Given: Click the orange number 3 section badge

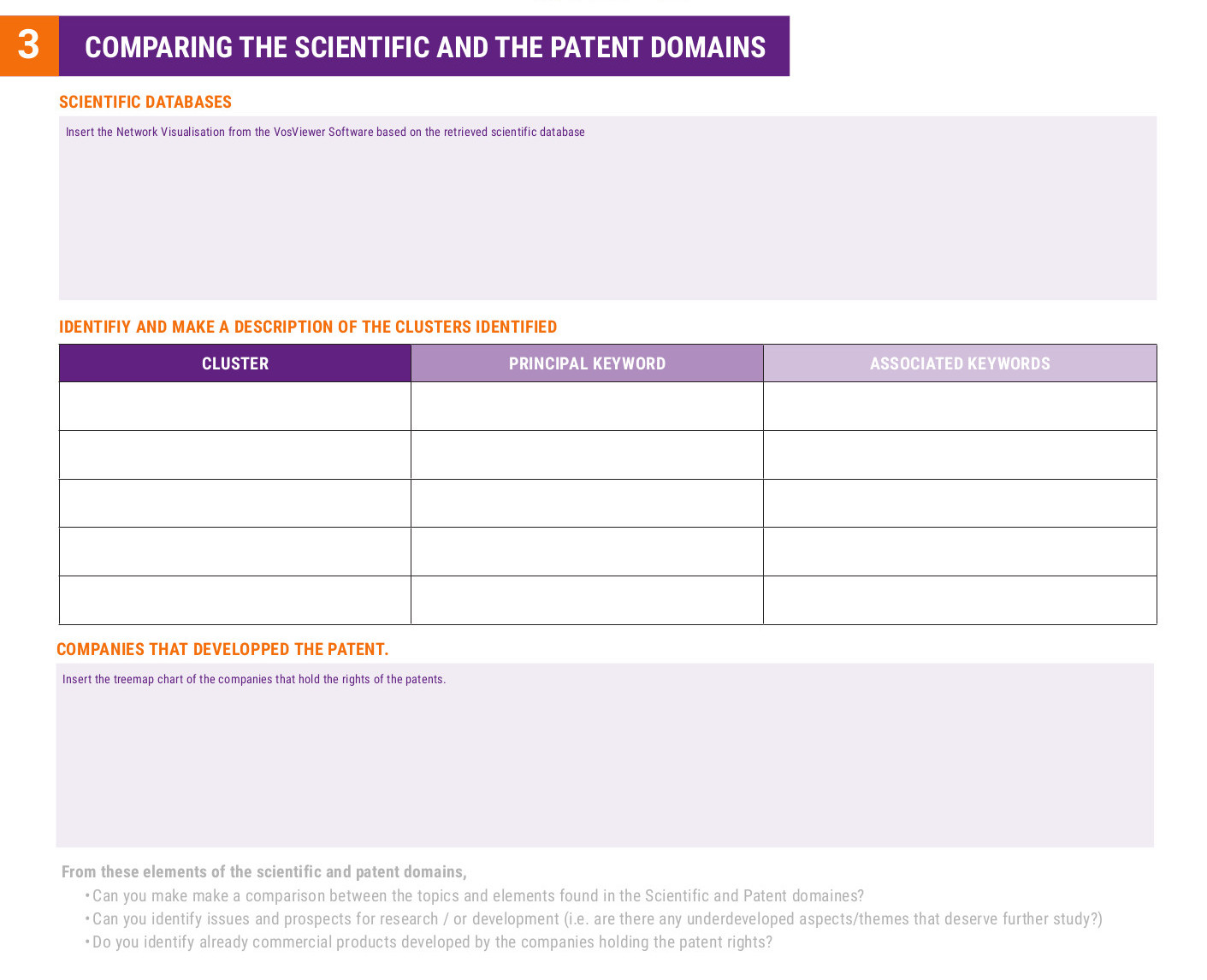Looking at the screenshot, I should click(x=29, y=46).
